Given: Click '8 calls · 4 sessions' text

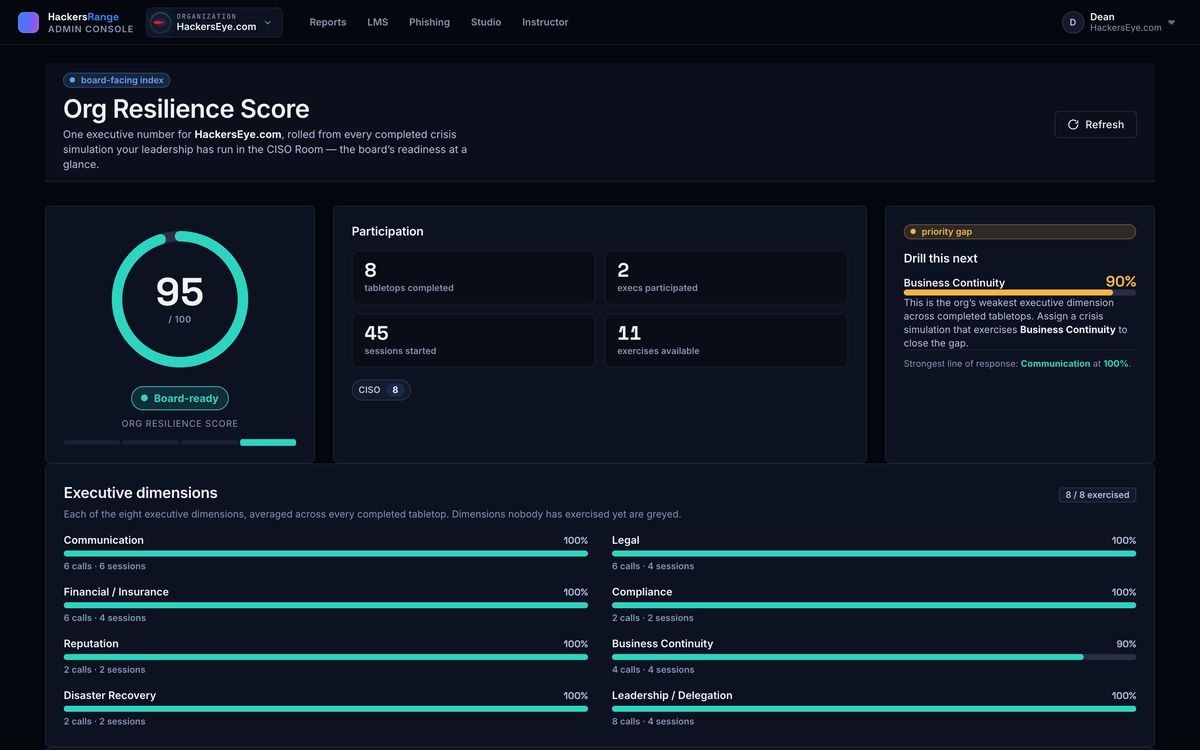Looking at the screenshot, I should point(652,722).
